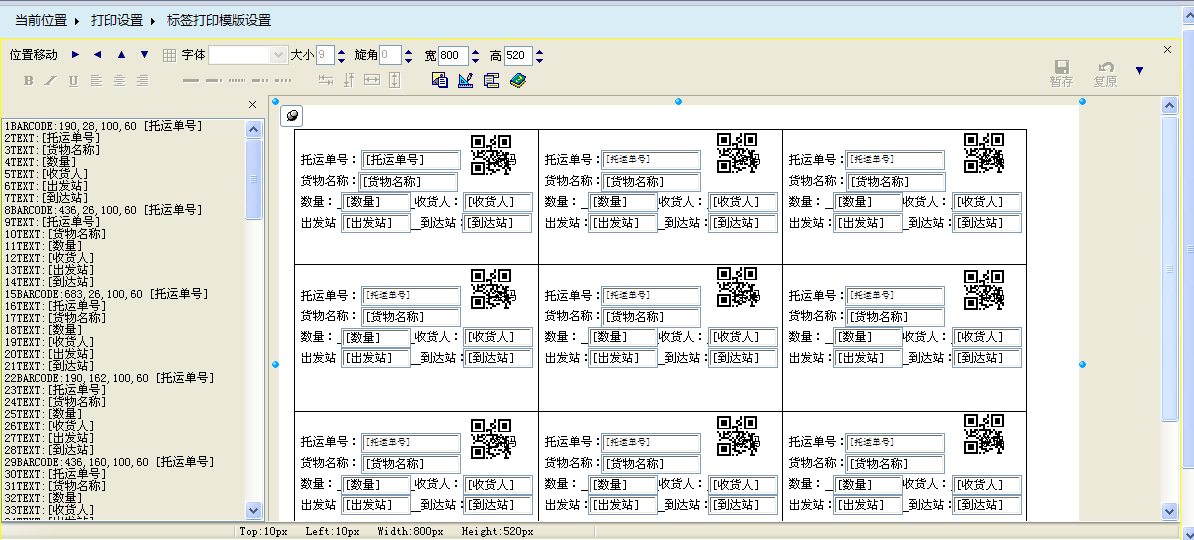Close the designer toolbar panel
The image size is (1194, 540).
point(1167,49)
